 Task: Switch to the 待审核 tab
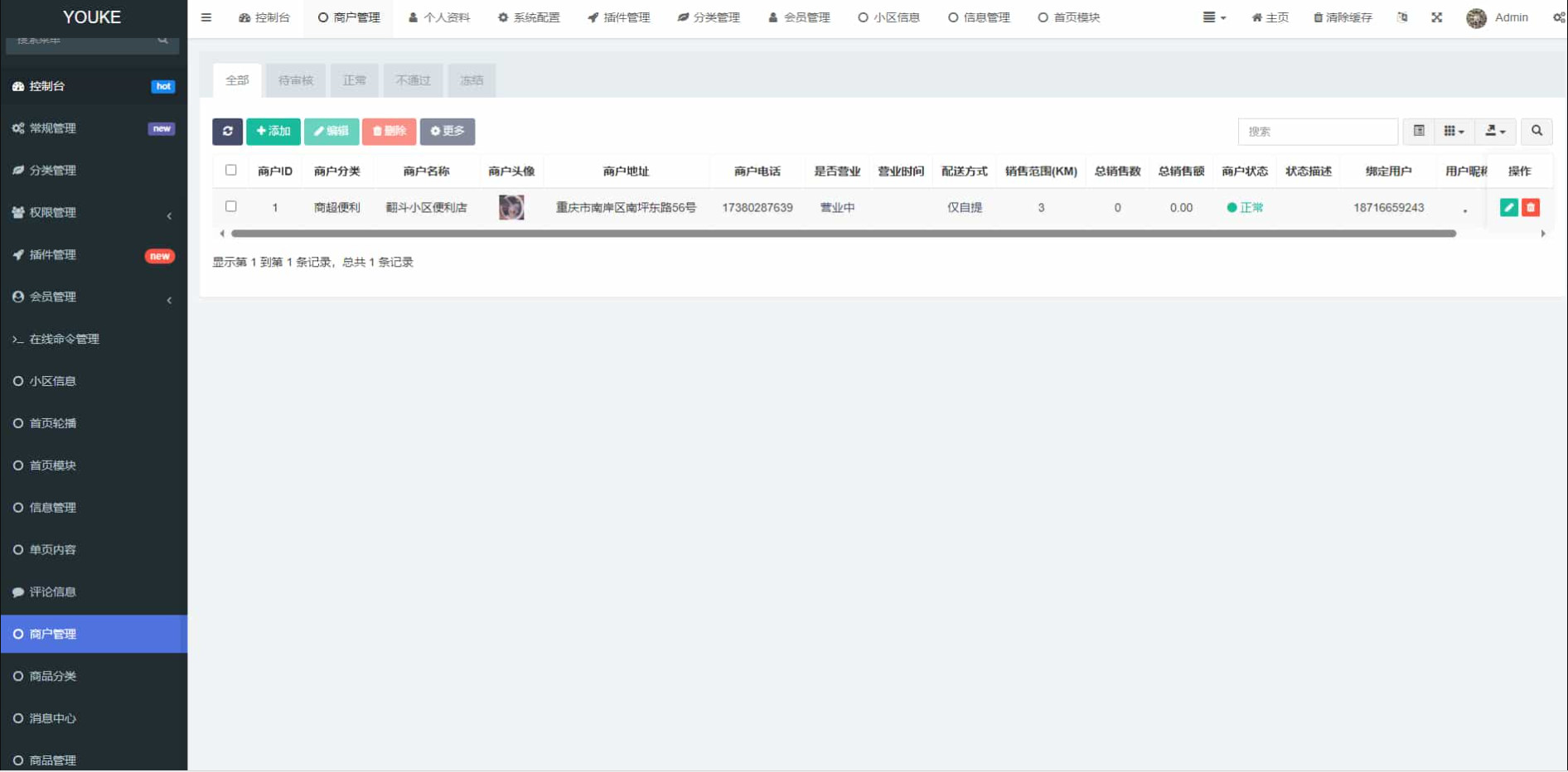[x=296, y=80]
